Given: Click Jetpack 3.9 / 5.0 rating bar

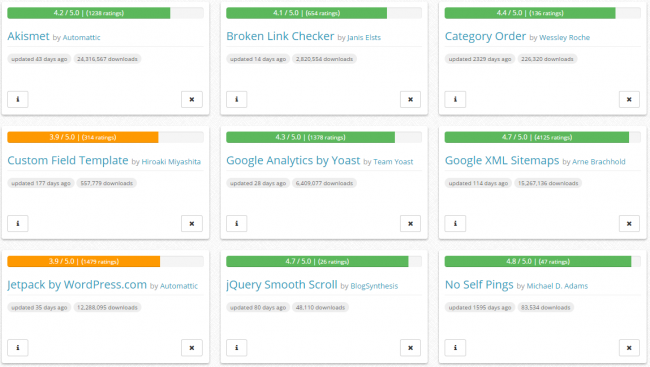Looking at the screenshot, I should (x=106, y=261).
